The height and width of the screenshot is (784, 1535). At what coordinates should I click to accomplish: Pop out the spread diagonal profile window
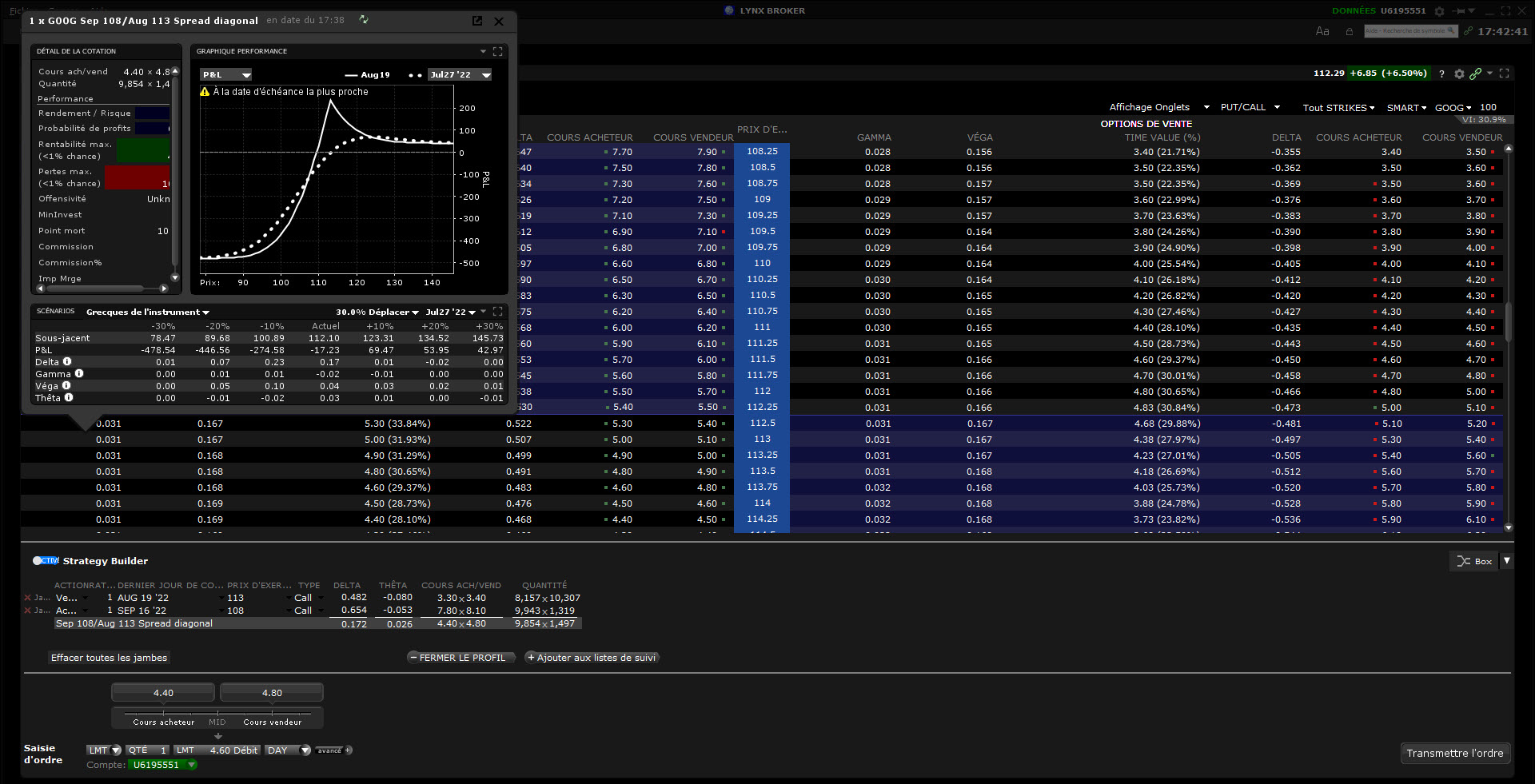coord(477,21)
